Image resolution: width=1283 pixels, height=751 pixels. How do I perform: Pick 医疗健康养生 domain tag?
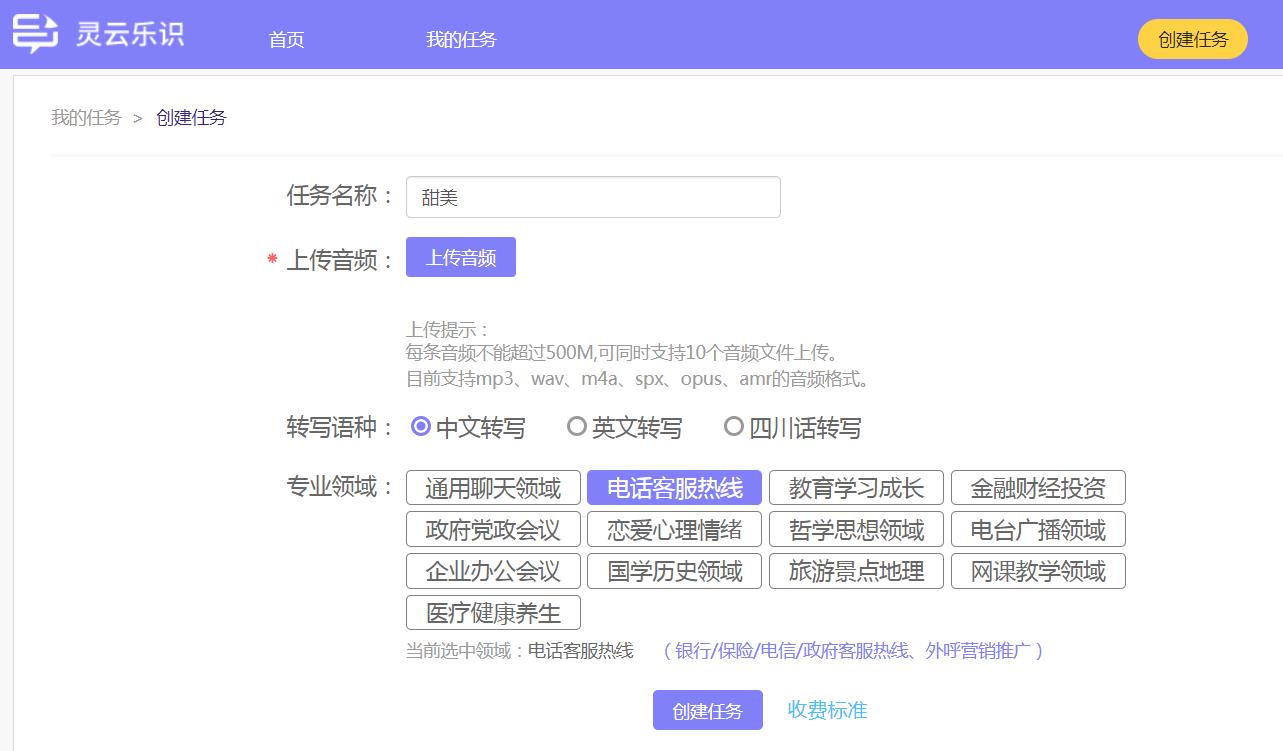click(493, 612)
